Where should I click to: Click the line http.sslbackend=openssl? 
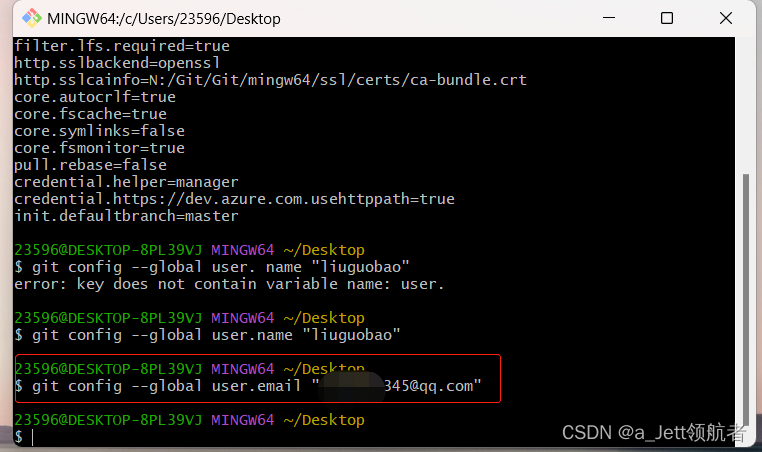tap(117, 63)
